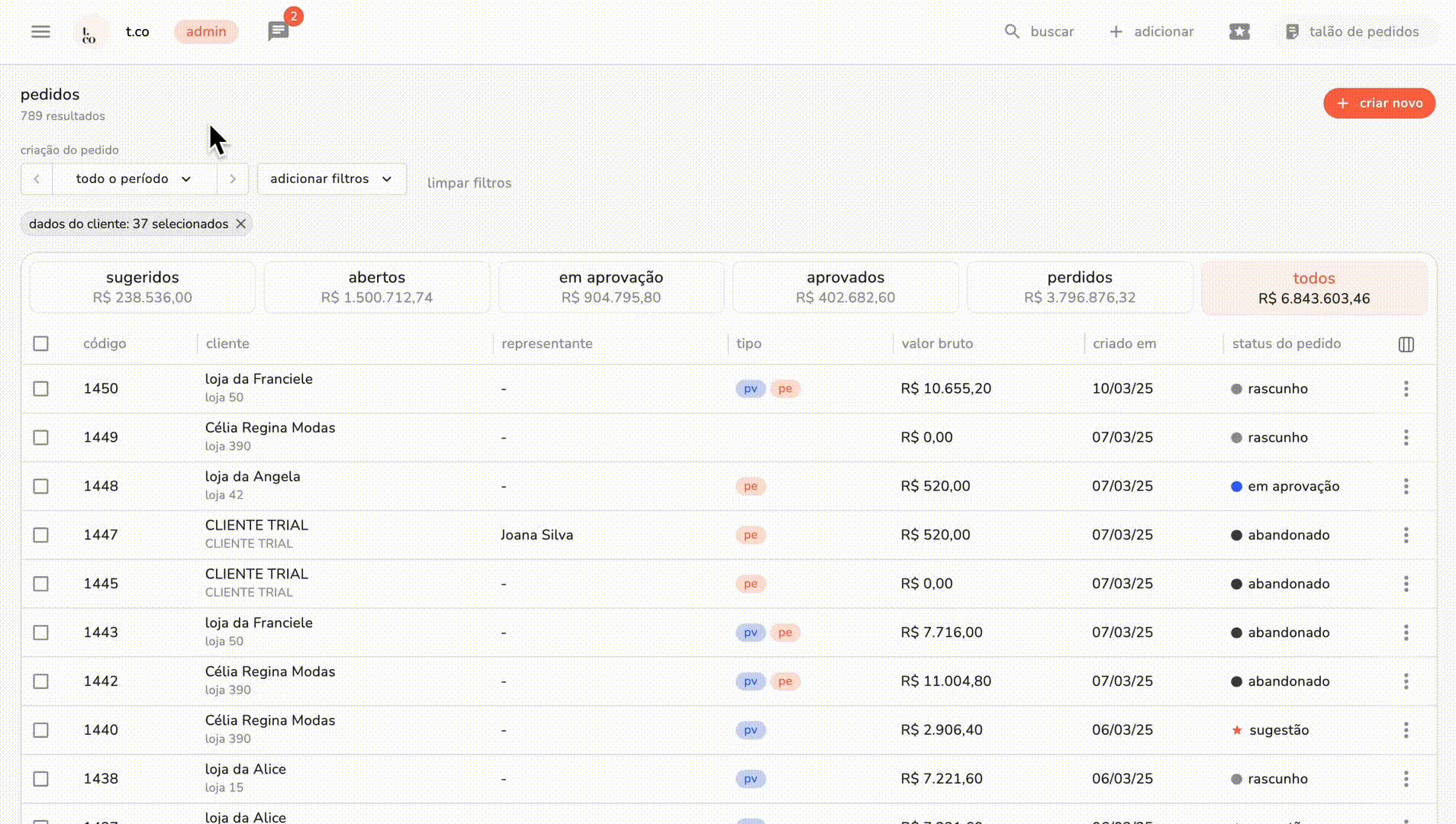Switch to the aprovados tab
1456x824 pixels.
845,287
